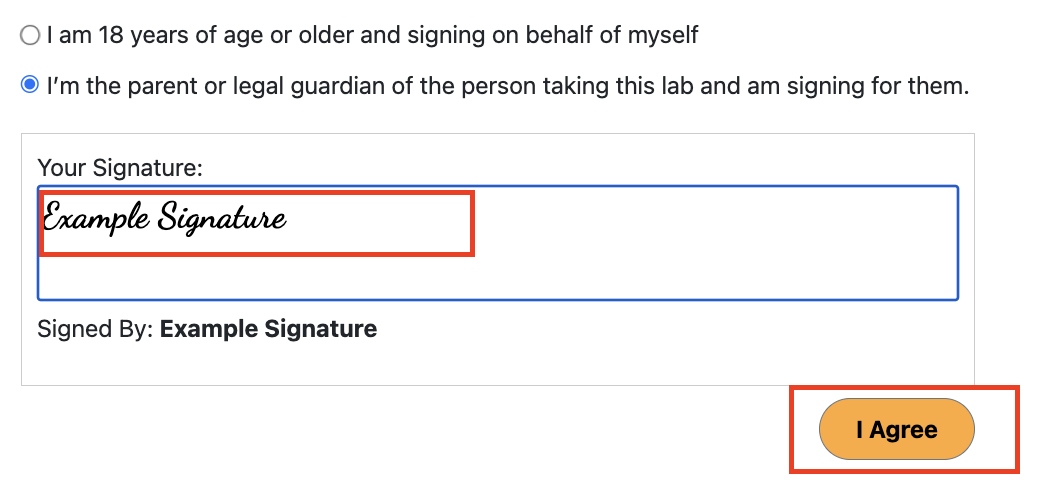Click the word 'Signature' in the cursive text
Viewport: 1046px width, 480px height.
tap(223, 219)
